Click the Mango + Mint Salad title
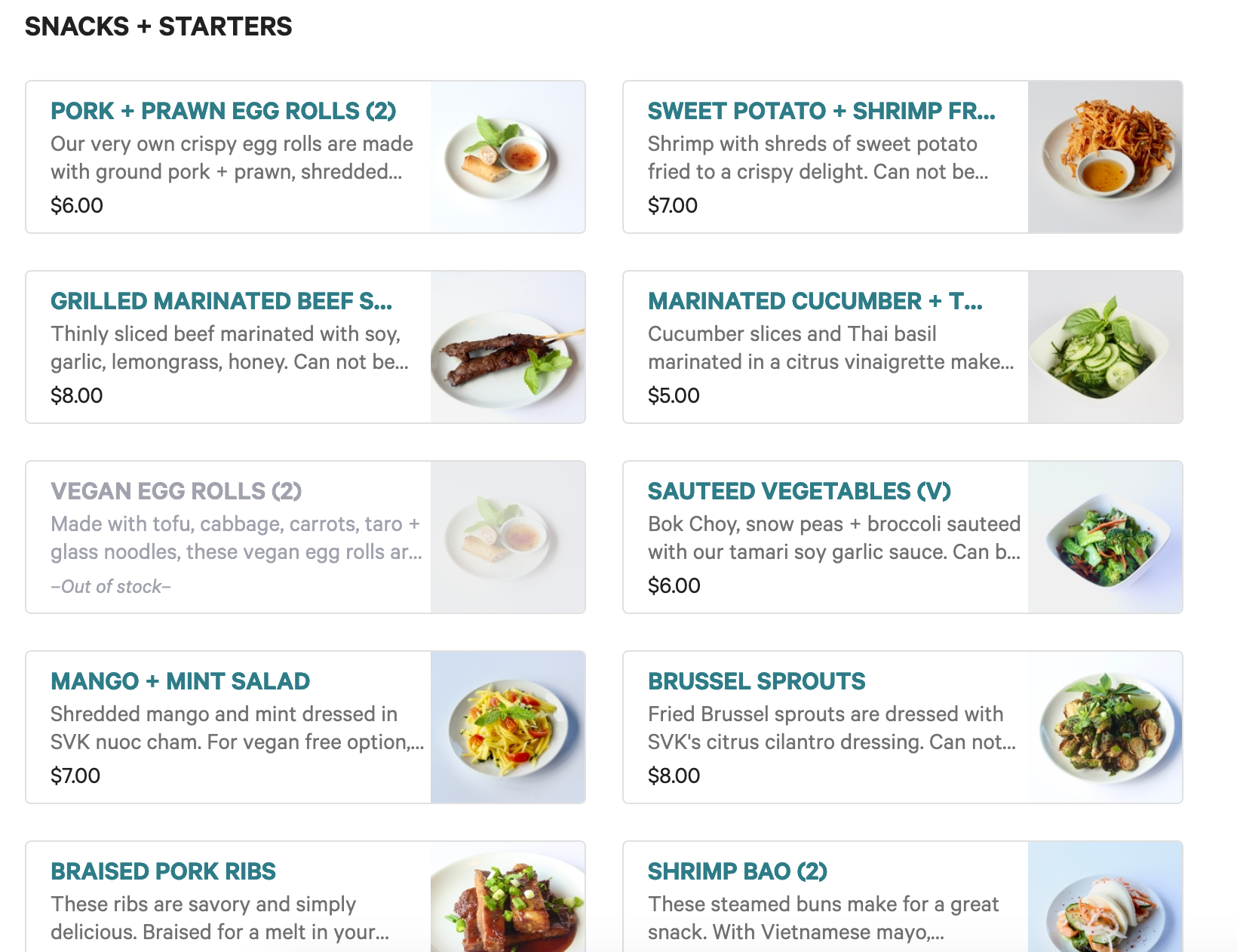Viewport: 1237px width, 952px height. [180, 681]
